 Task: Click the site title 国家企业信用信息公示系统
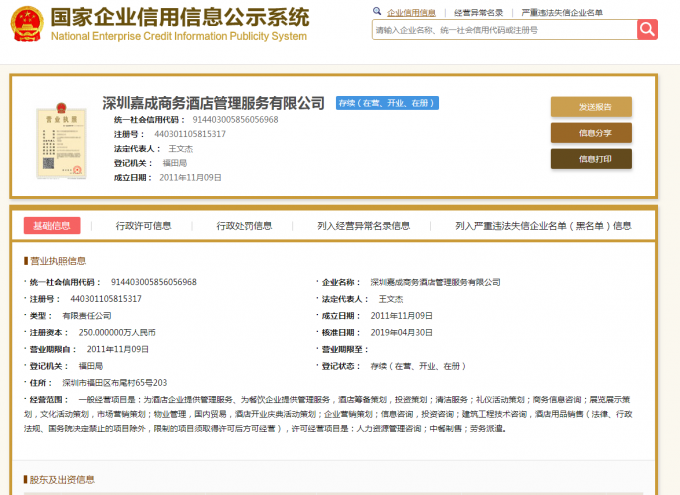point(180,17)
